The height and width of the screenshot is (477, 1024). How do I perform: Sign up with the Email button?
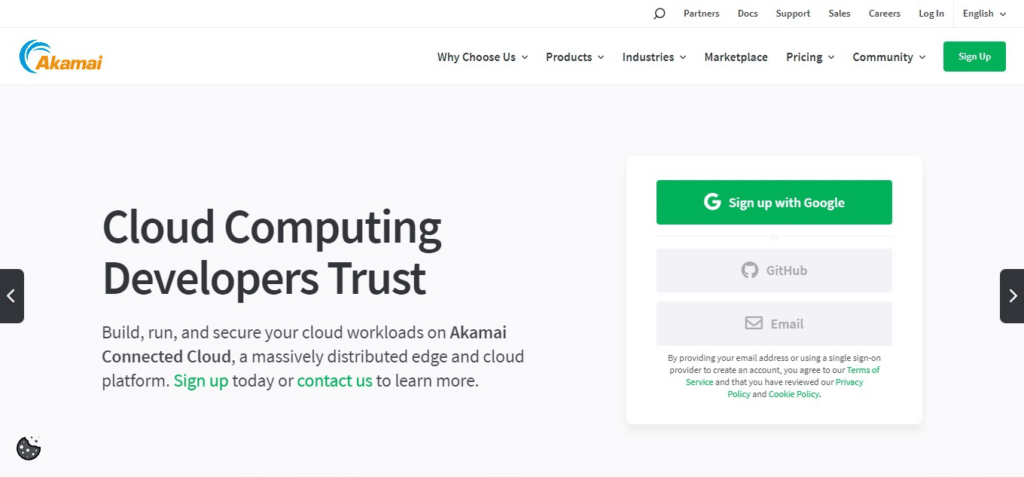(774, 323)
